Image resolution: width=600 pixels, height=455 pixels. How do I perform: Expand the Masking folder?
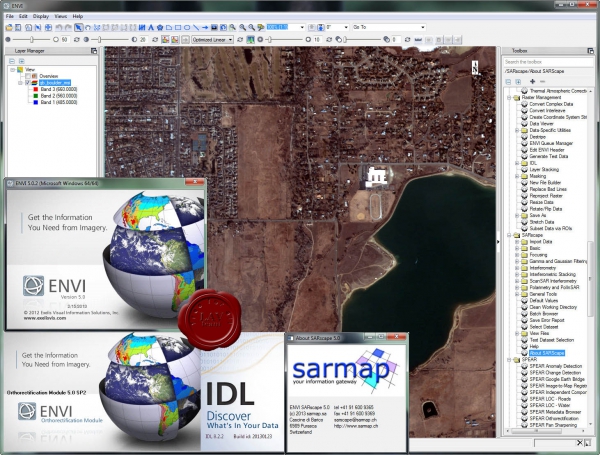point(517,176)
